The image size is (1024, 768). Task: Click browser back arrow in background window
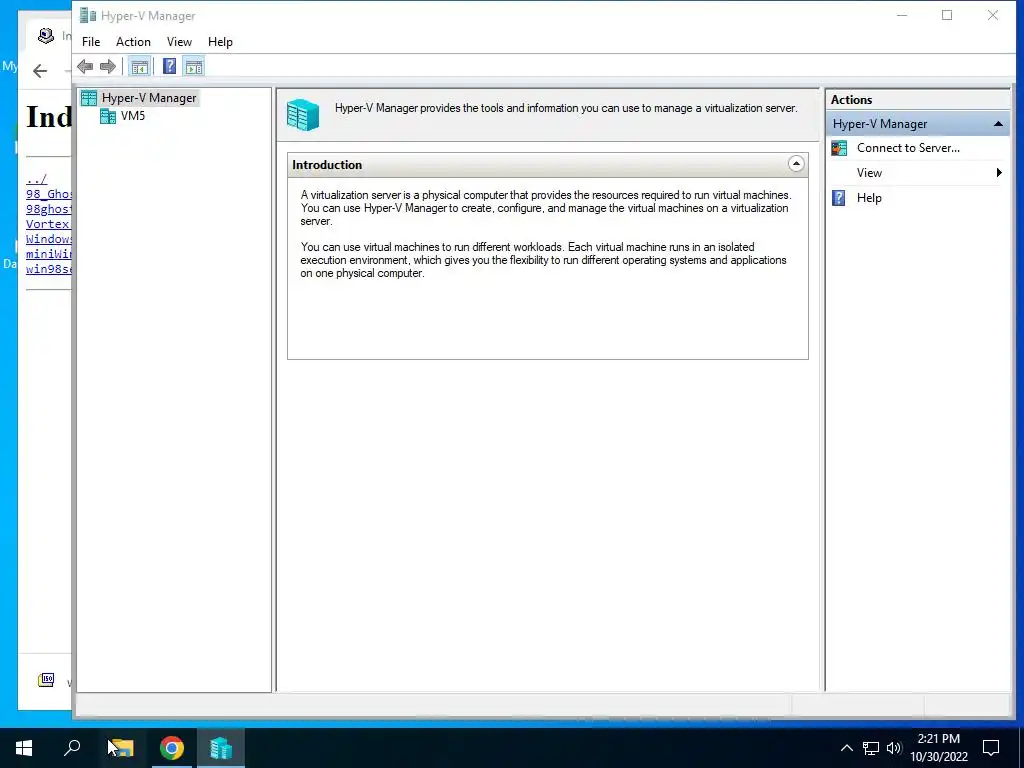40,71
